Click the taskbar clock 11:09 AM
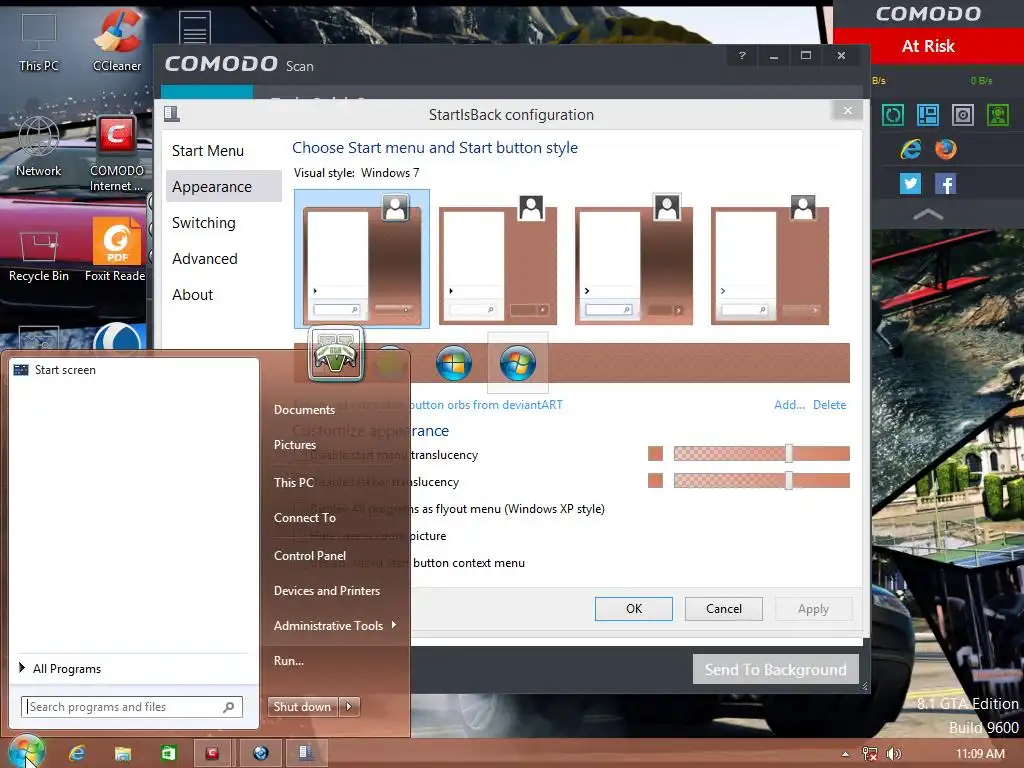 (980, 754)
